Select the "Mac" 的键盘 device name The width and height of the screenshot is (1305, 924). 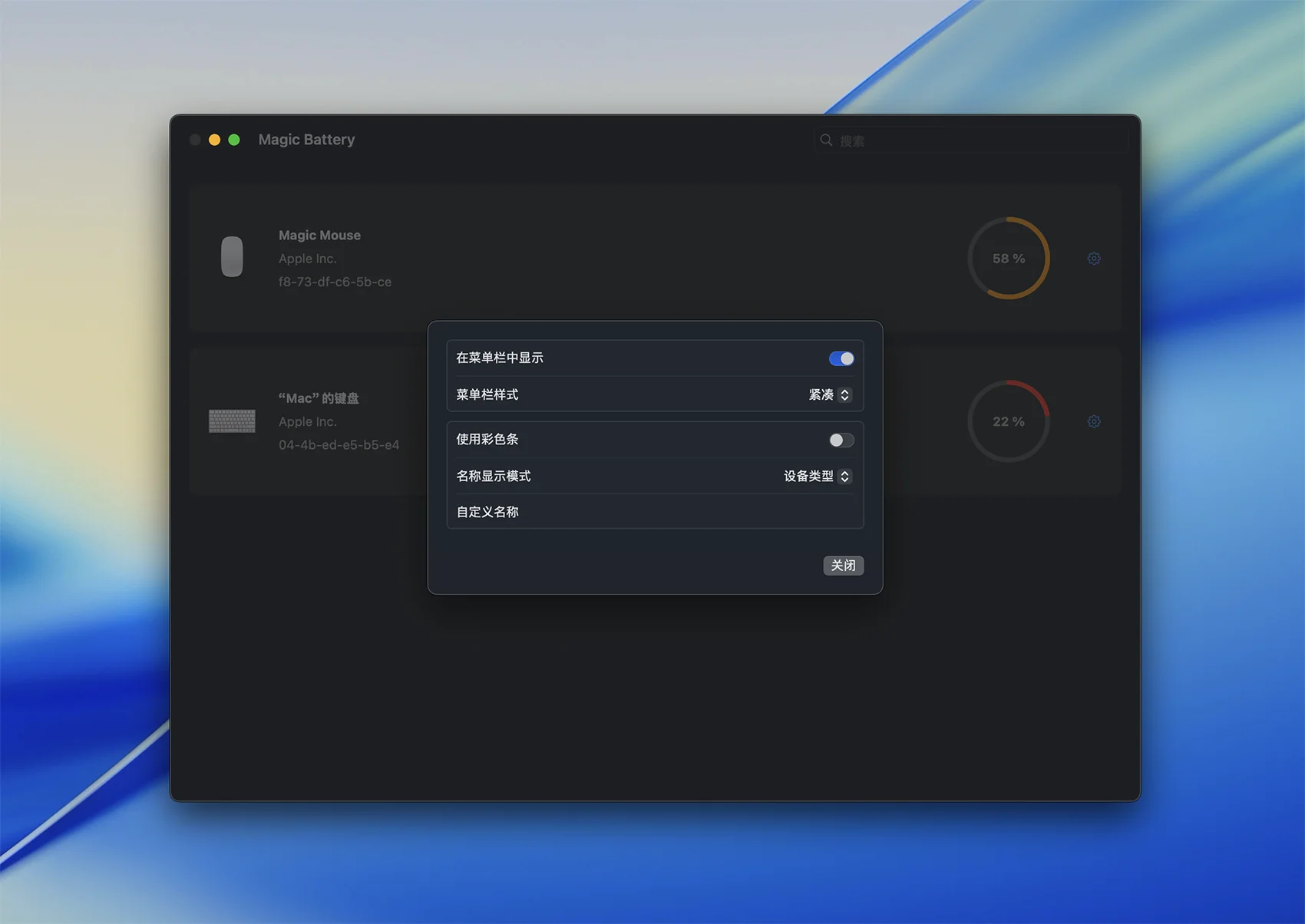[x=319, y=398]
